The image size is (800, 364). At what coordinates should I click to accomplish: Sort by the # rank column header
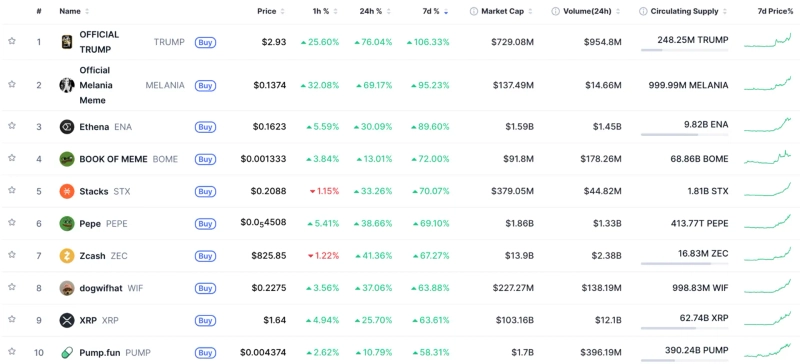point(39,11)
